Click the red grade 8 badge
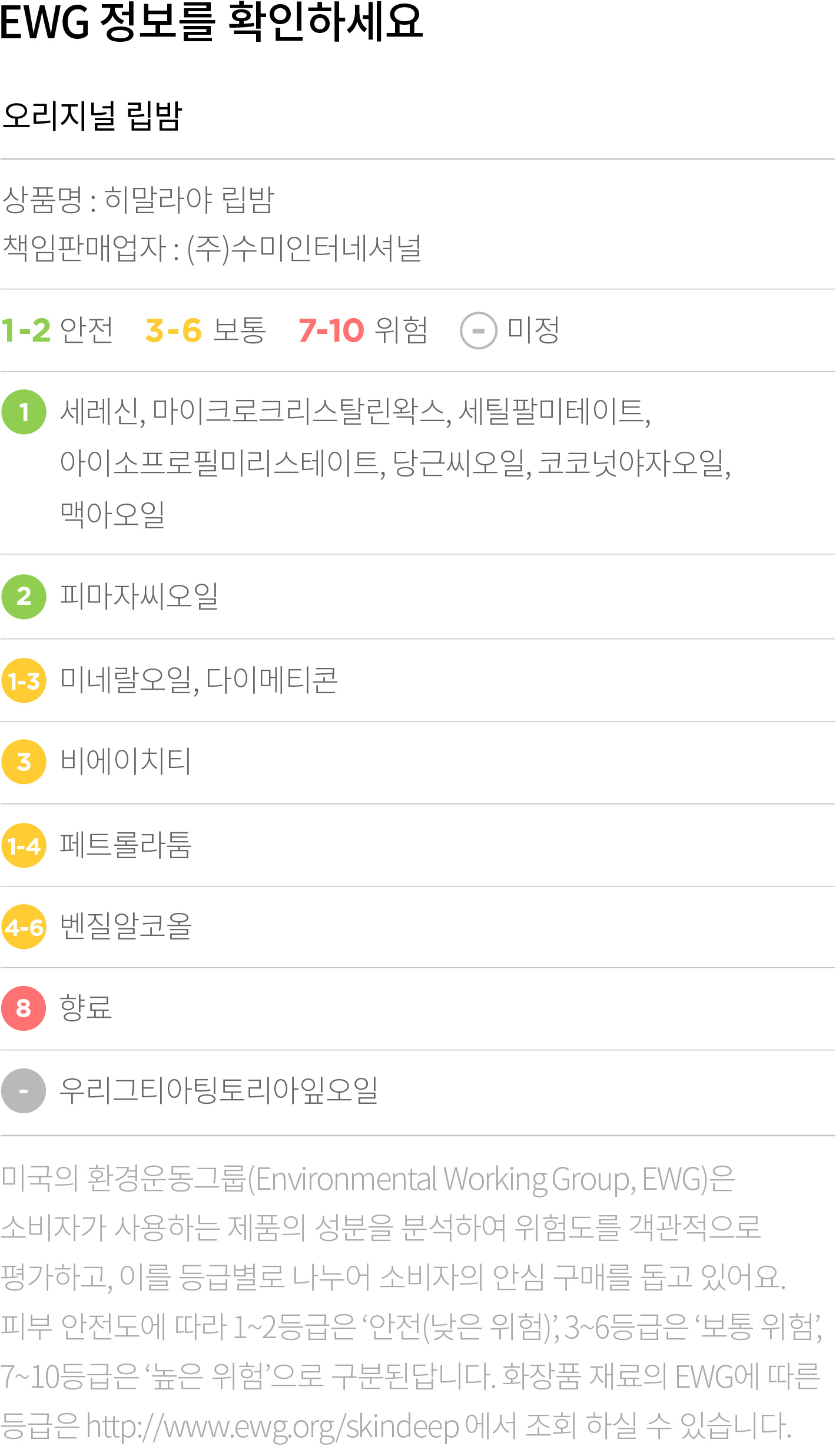Viewport: 836px width, 1456px height. [x=24, y=1008]
